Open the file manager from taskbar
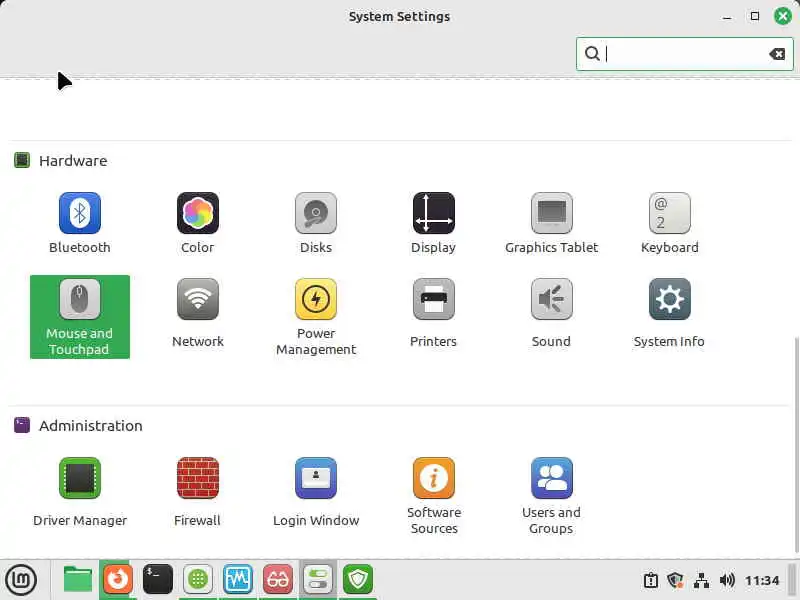800x600 pixels. click(78, 580)
